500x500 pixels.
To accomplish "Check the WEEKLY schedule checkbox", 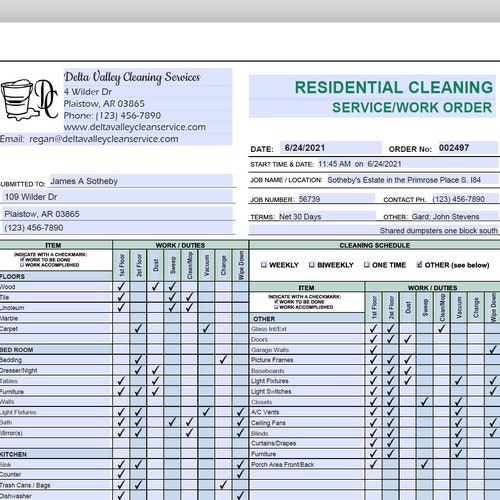I will tap(264, 265).
